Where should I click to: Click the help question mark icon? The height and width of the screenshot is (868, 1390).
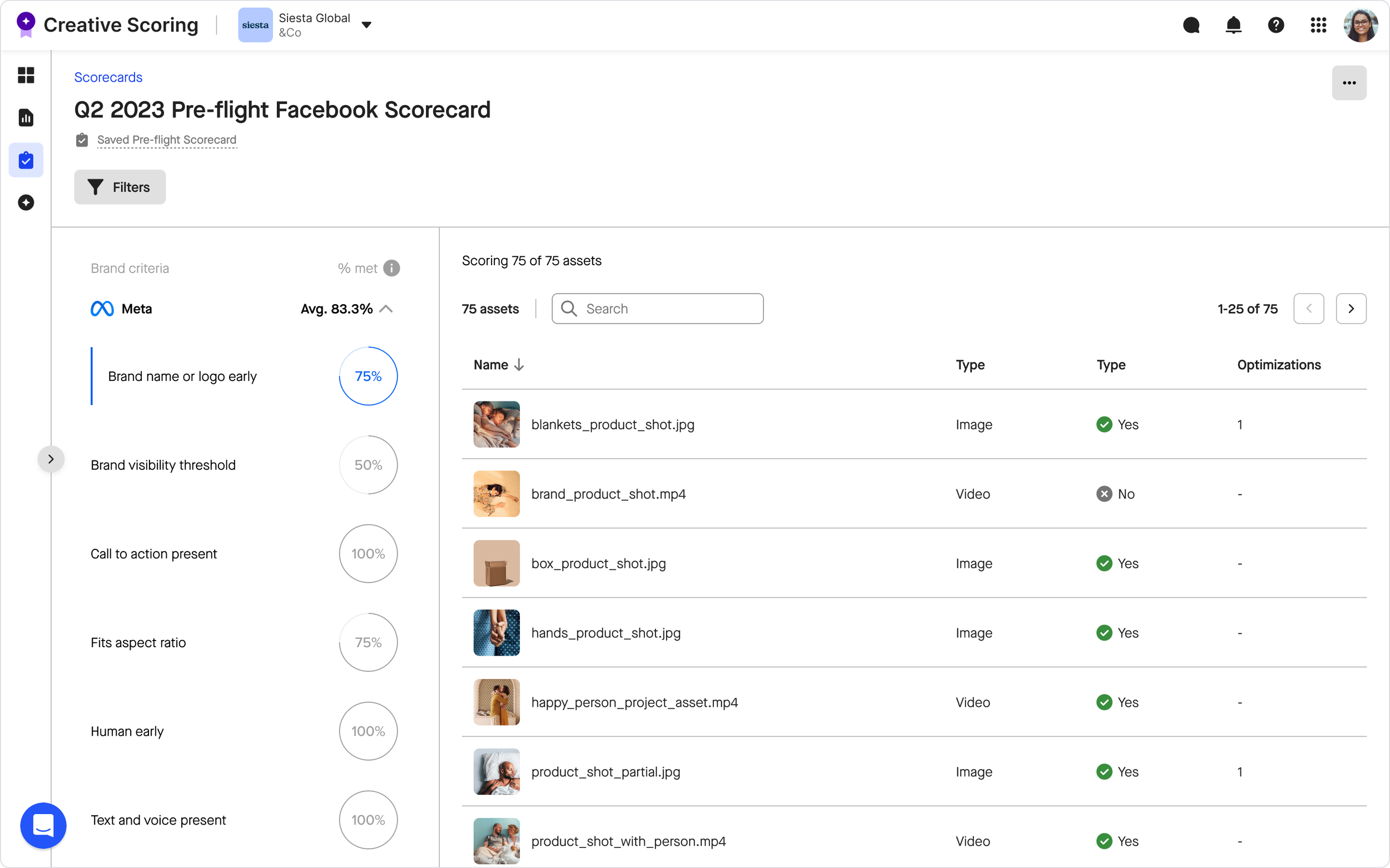[1276, 25]
